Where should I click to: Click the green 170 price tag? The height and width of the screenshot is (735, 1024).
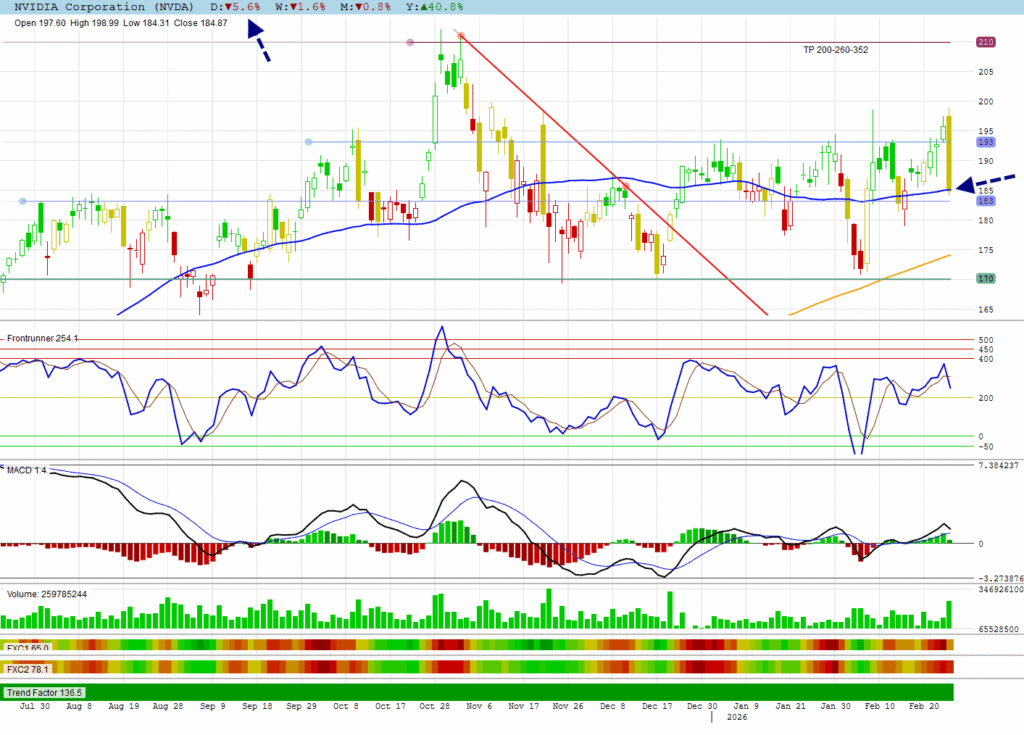[985, 279]
